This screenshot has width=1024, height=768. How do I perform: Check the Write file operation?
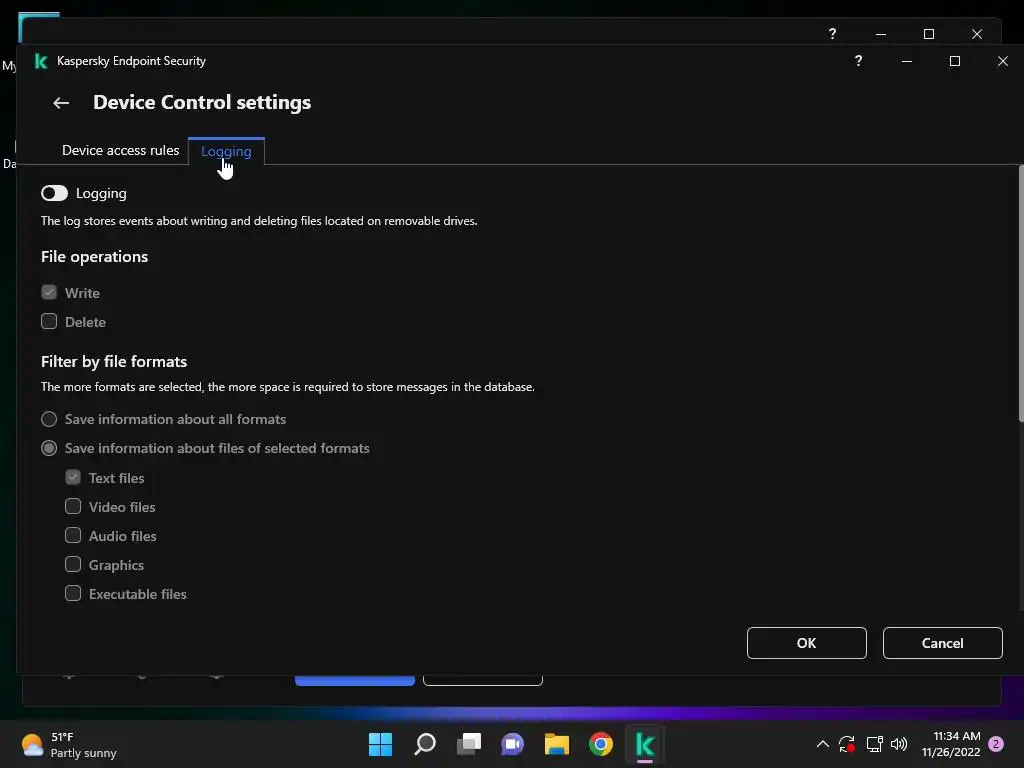49,292
